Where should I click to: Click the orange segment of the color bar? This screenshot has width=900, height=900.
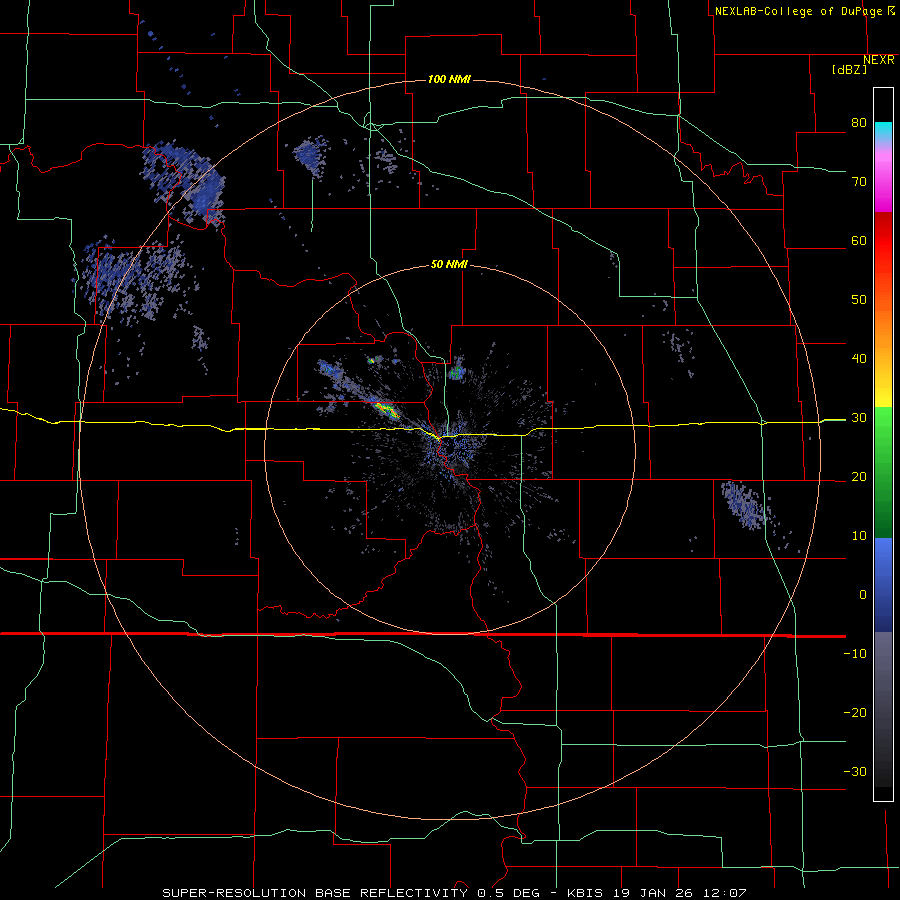(x=883, y=327)
